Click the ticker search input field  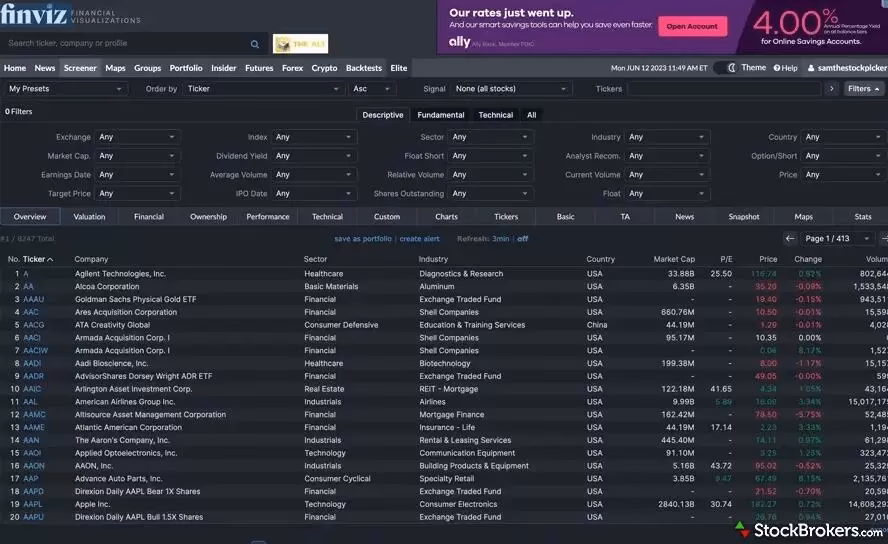(125, 44)
